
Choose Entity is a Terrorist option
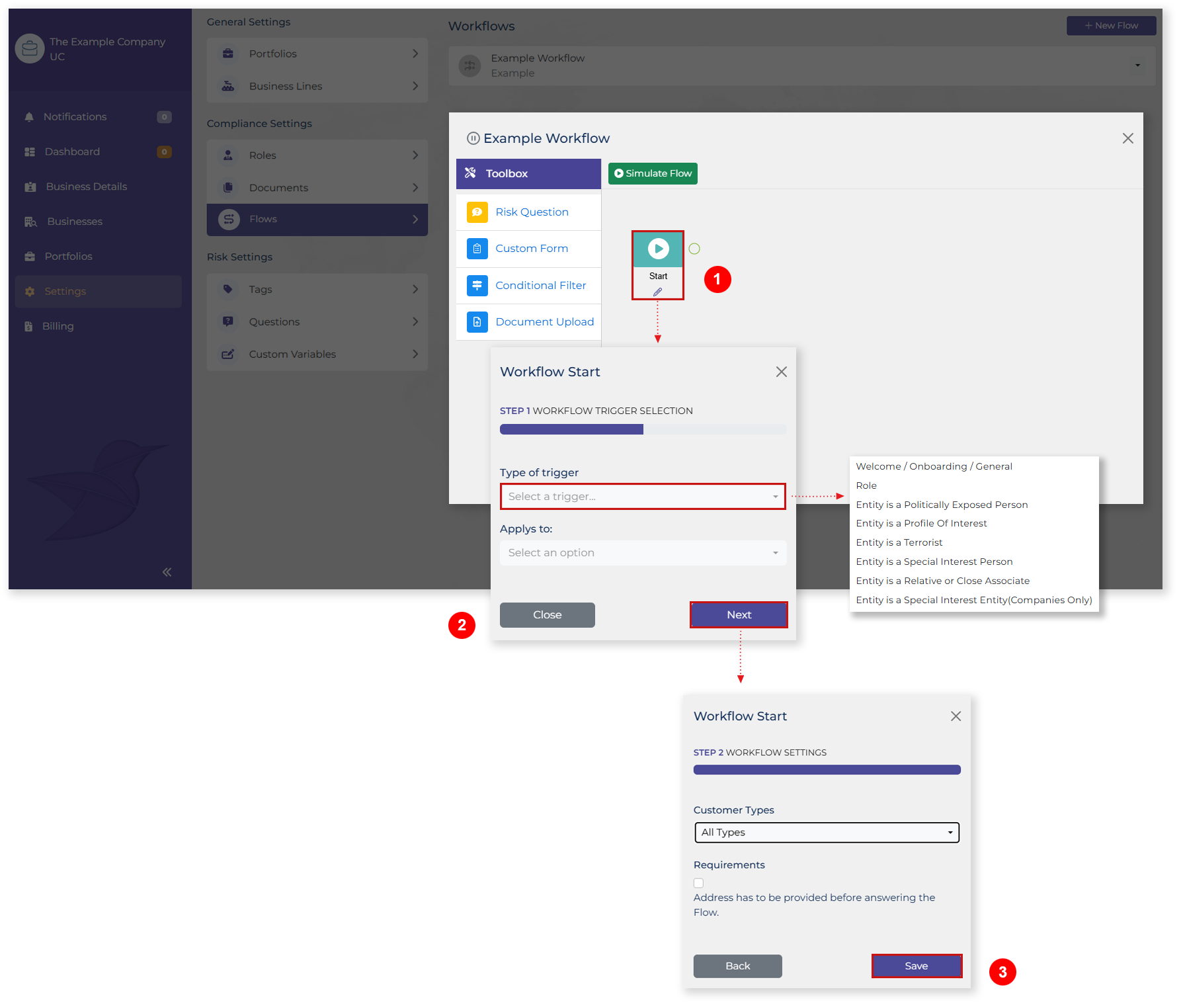pyautogui.click(x=899, y=543)
